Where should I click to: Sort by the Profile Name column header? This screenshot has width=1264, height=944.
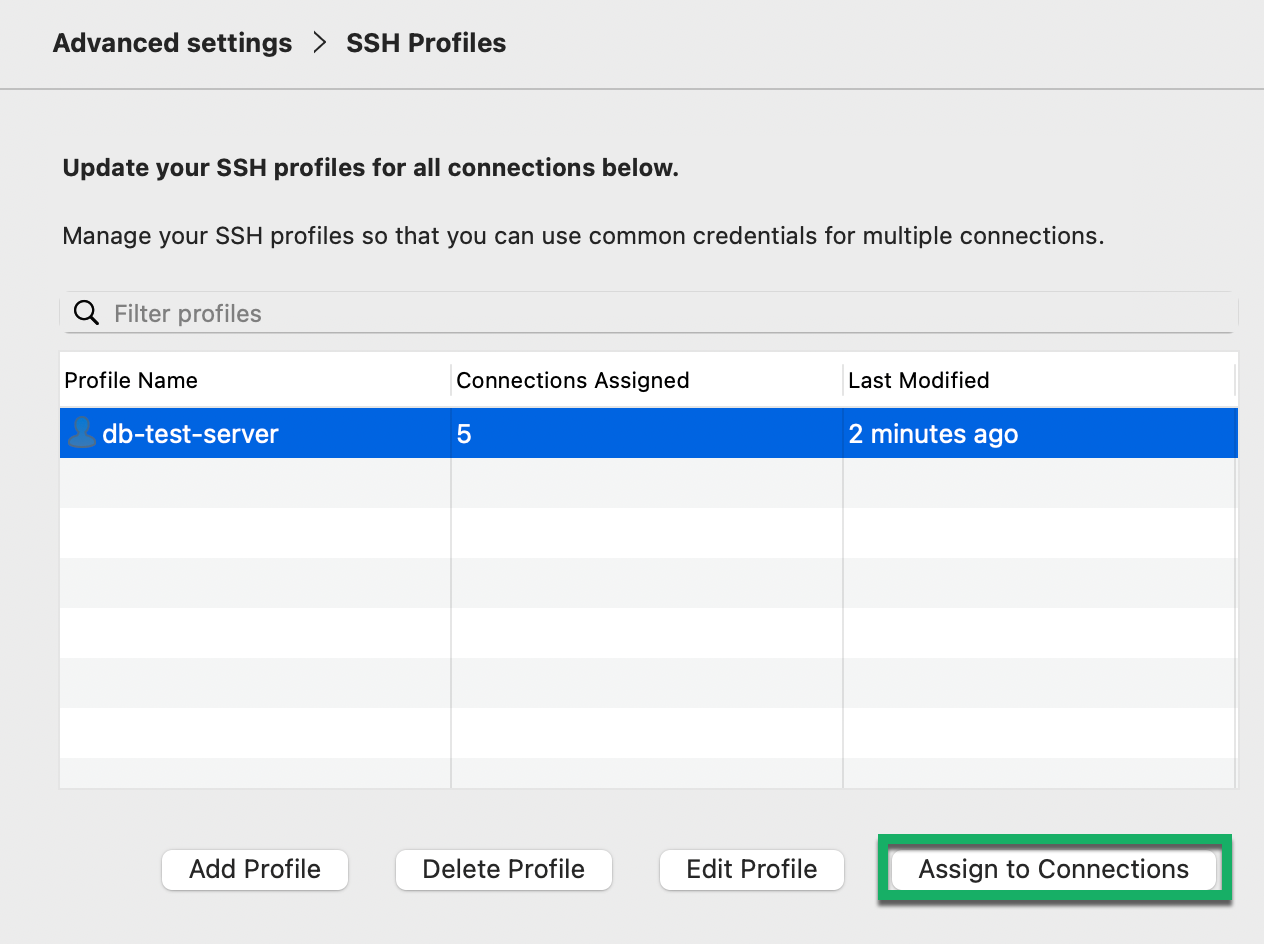pos(131,380)
